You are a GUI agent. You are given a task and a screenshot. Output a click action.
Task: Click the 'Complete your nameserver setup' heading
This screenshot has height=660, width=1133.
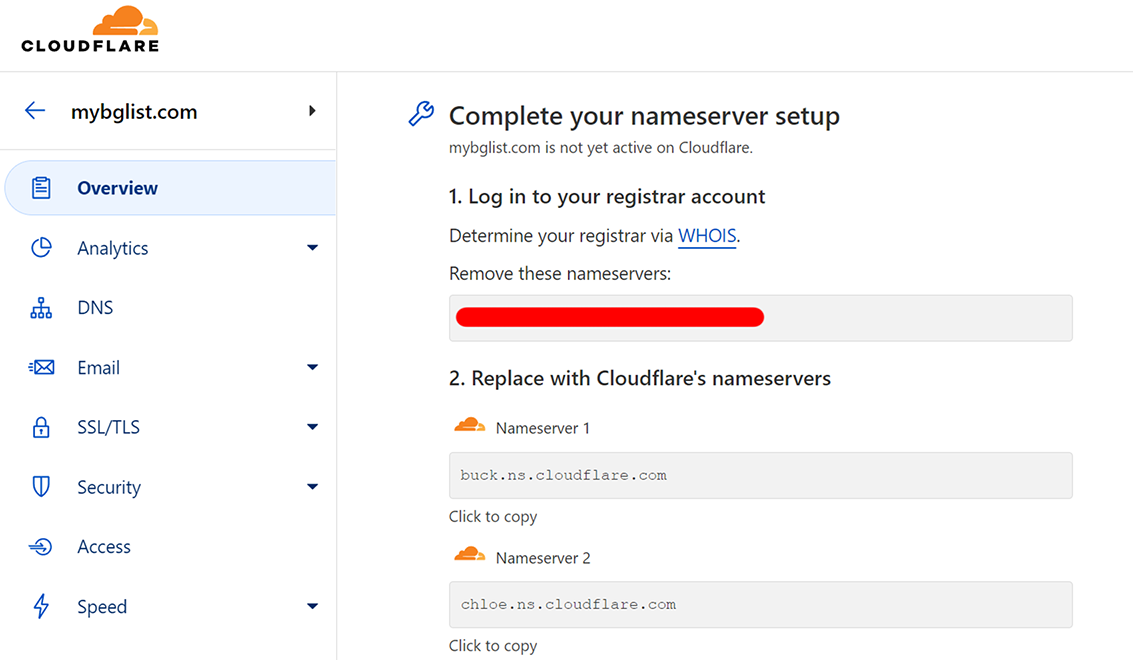pyautogui.click(x=644, y=116)
